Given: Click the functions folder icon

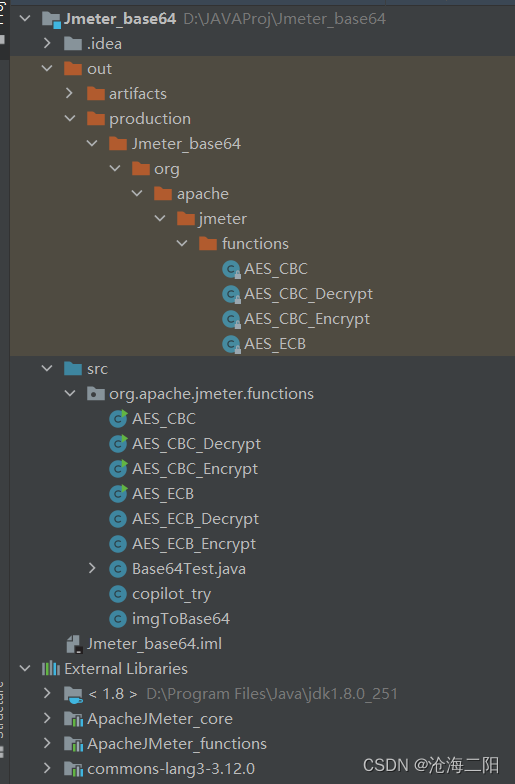Looking at the screenshot, I should click(208, 244).
